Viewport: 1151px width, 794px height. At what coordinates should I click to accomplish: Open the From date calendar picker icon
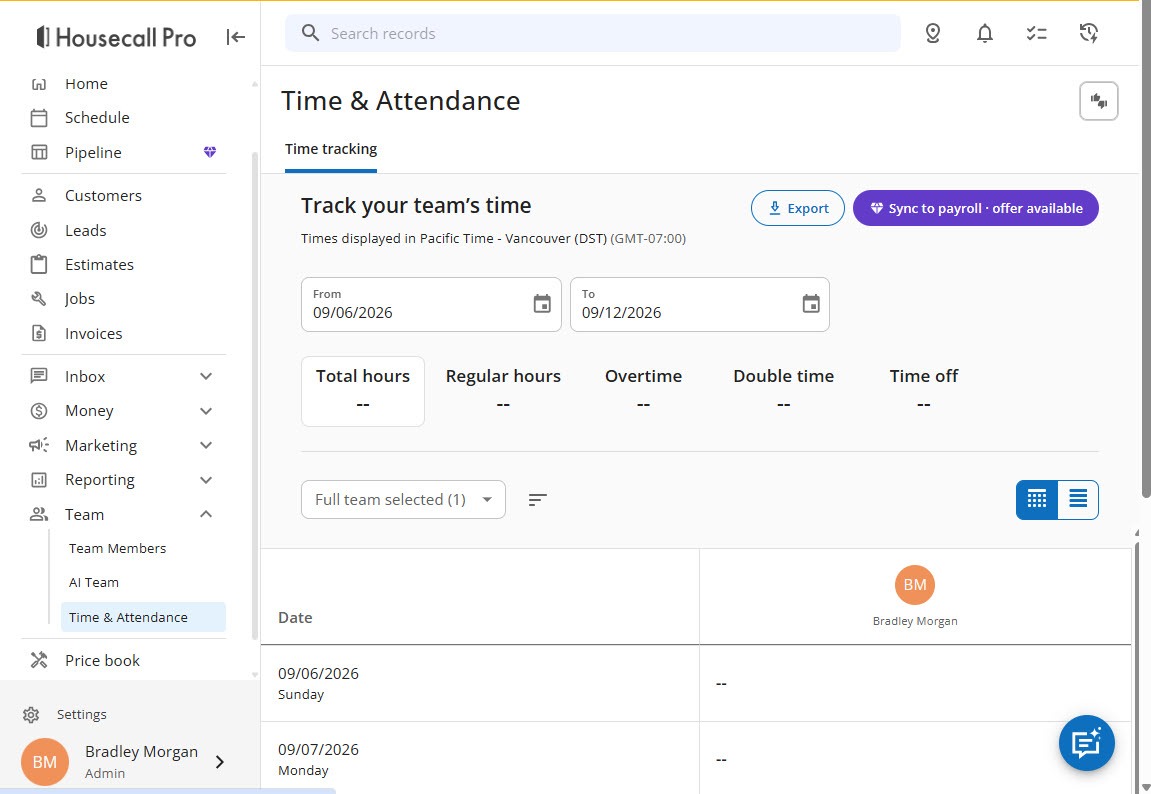tap(542, 304)
